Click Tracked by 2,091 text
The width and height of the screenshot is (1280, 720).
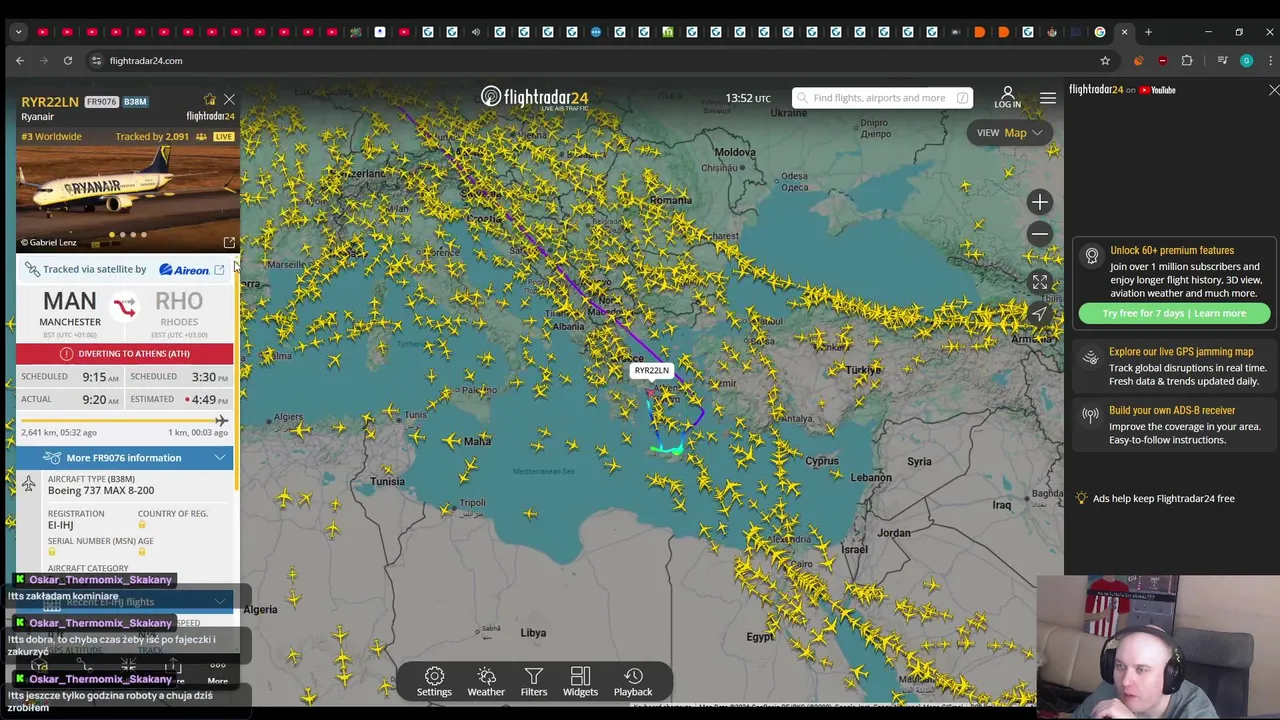pos(151,137)
